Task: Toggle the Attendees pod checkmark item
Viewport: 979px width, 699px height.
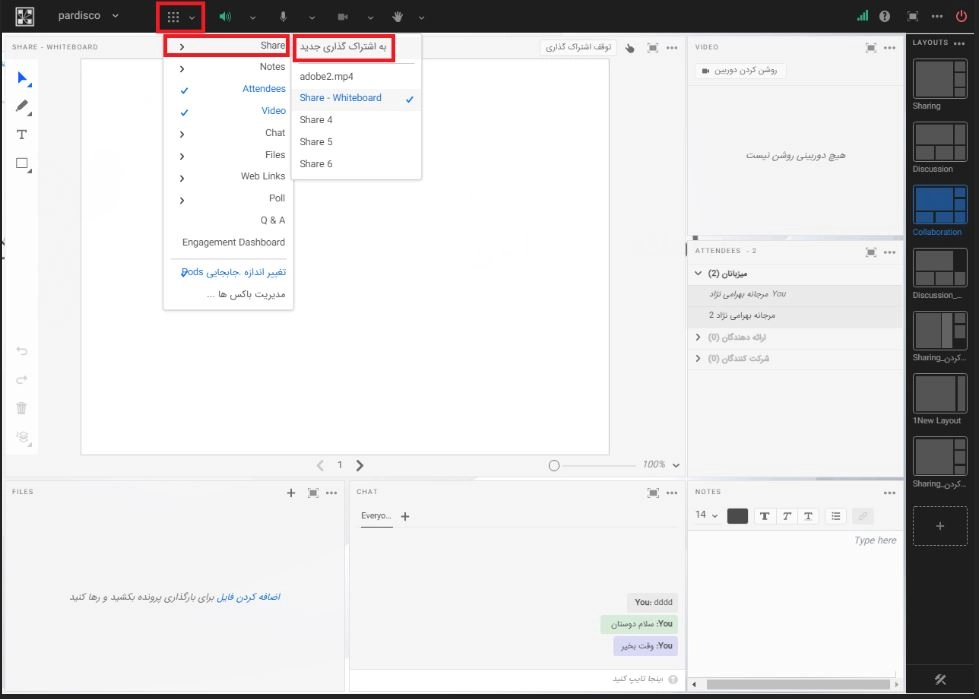Action: pos(229,89)
